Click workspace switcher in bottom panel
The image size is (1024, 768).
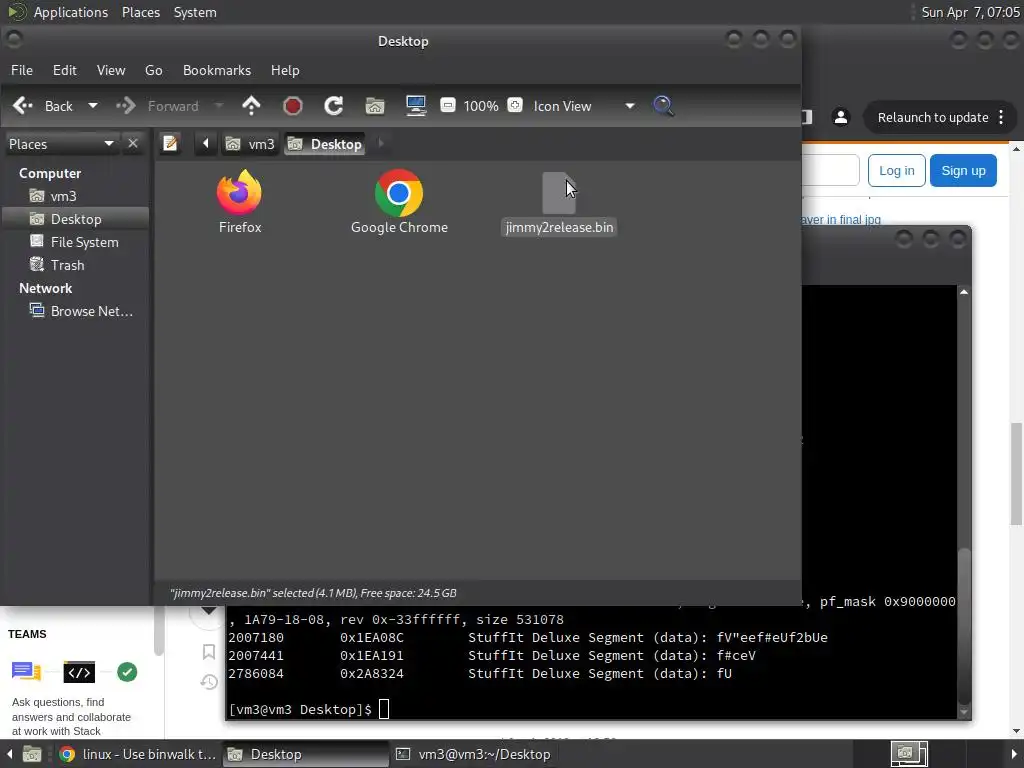pyautogui.click(x=909, y=754)
